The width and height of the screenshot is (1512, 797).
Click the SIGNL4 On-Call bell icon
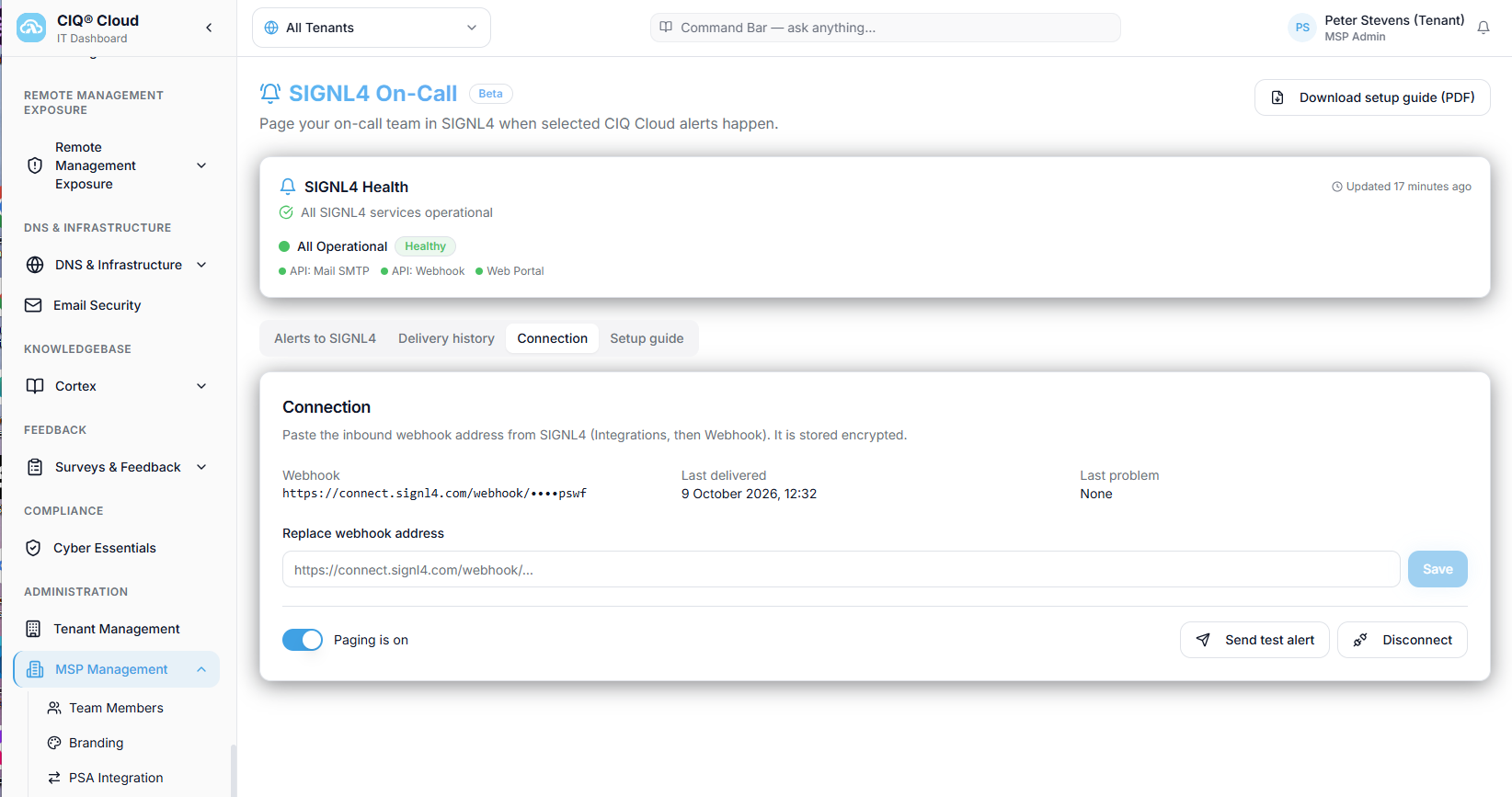270,93
